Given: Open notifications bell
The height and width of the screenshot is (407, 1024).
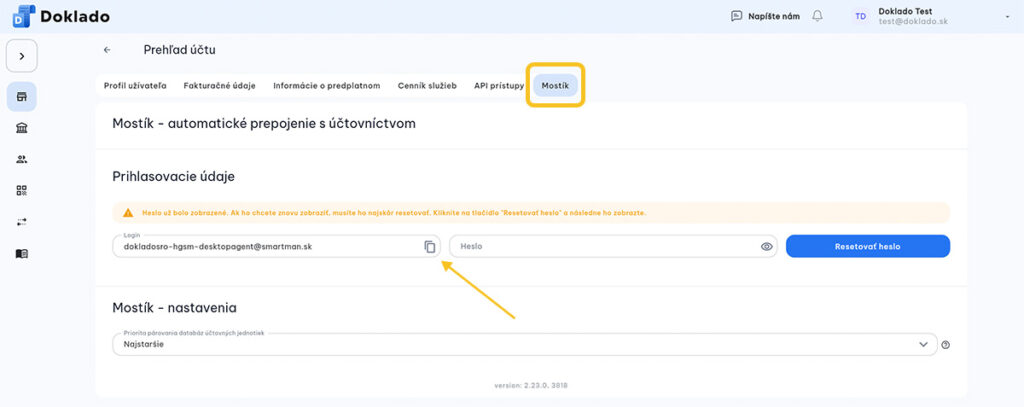Looking at the screenshot, I should [x=818, y=16].
